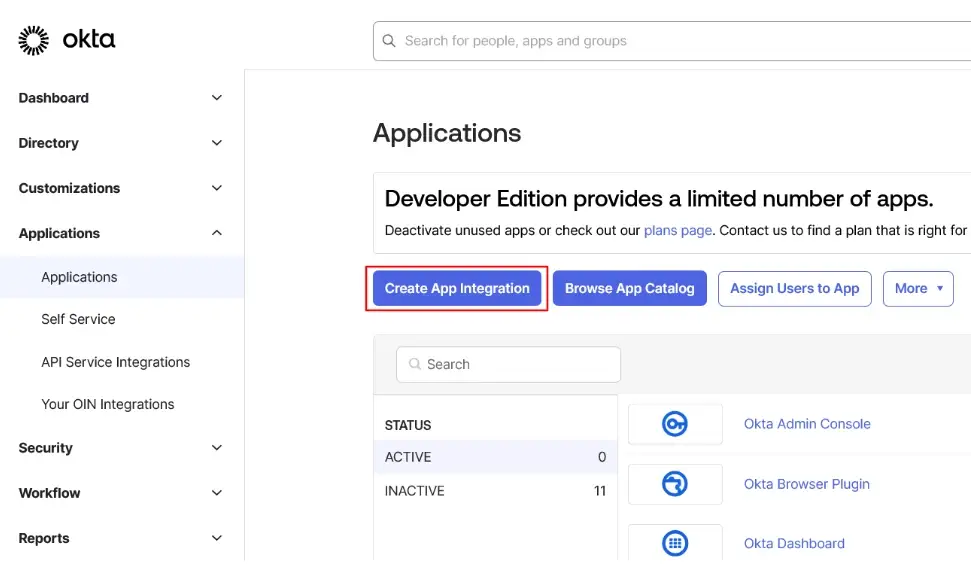
Task: Open the Okta Admin Console link
Action: click(x=807, y=424)
